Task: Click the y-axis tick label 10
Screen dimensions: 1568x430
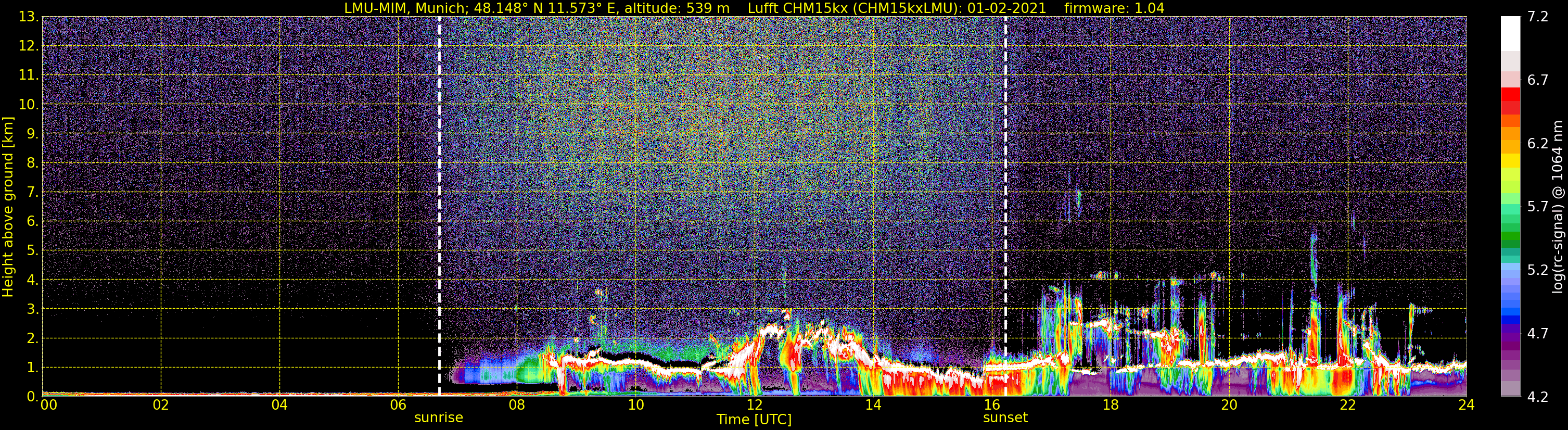Action: [28, 104]
